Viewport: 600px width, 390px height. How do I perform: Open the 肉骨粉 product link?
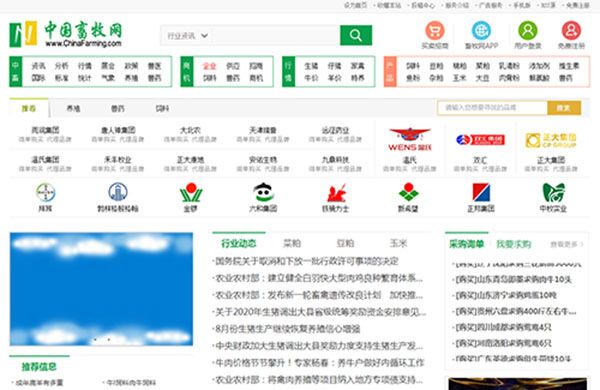coord(509,78)
